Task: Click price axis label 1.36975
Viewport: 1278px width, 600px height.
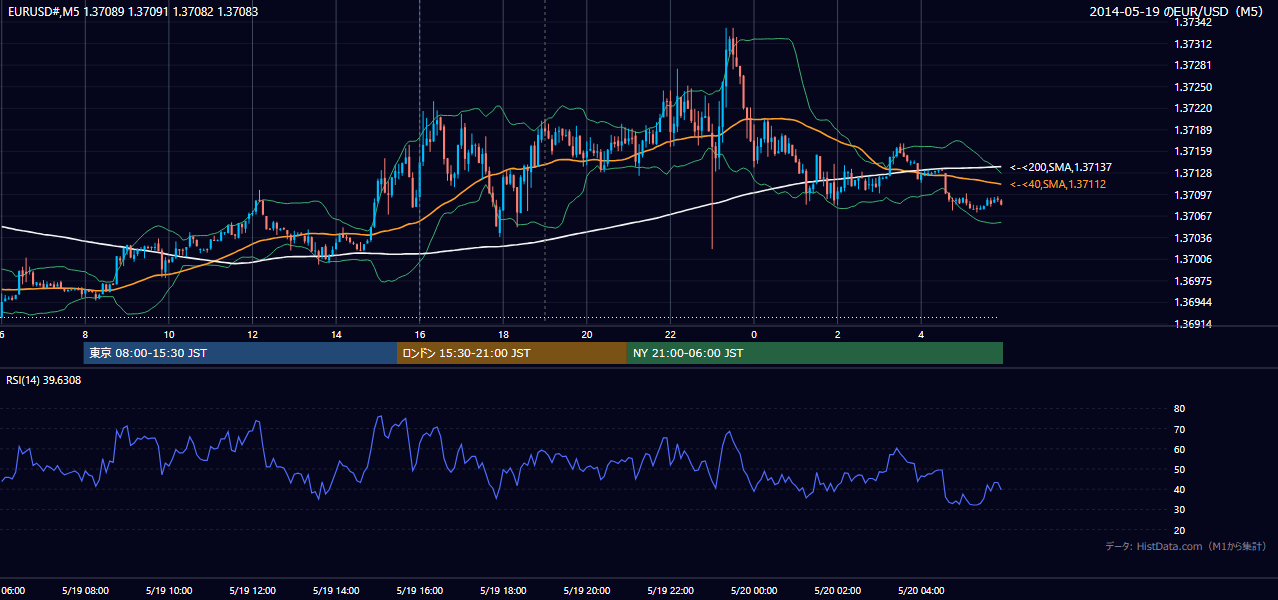Action: click(x=1193, y=281)
